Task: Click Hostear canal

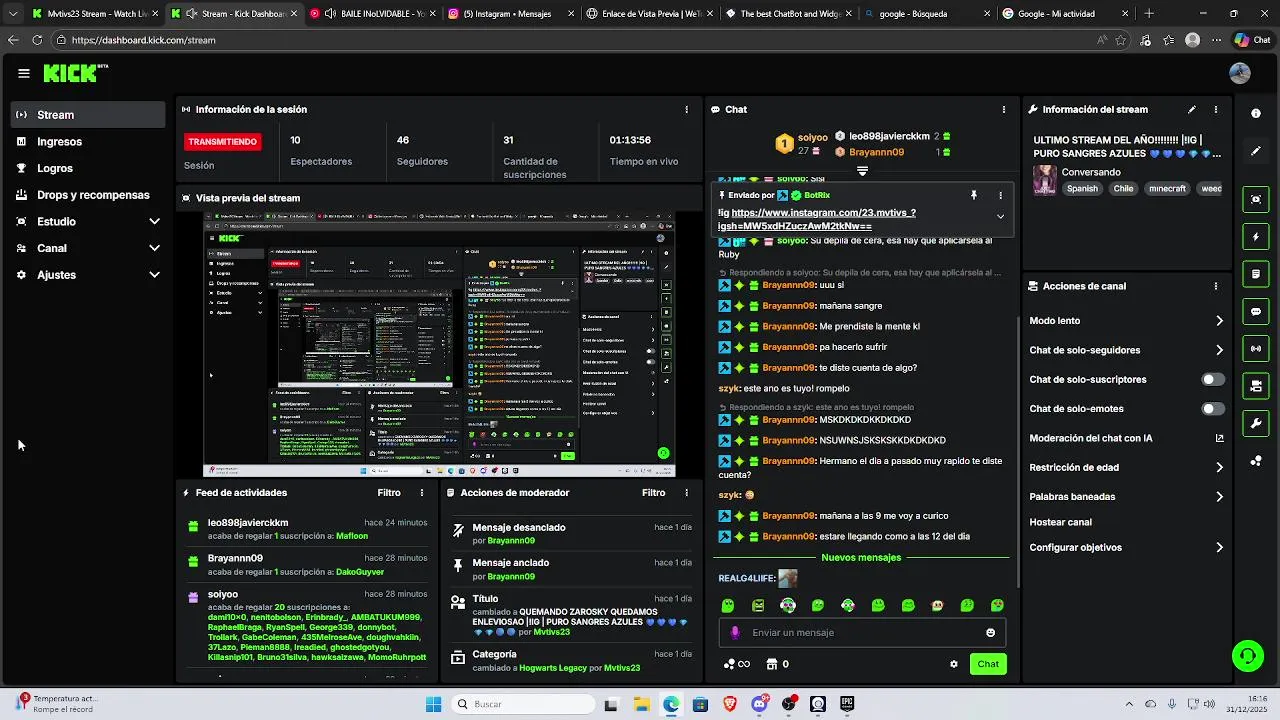Action: [1060, 522]
